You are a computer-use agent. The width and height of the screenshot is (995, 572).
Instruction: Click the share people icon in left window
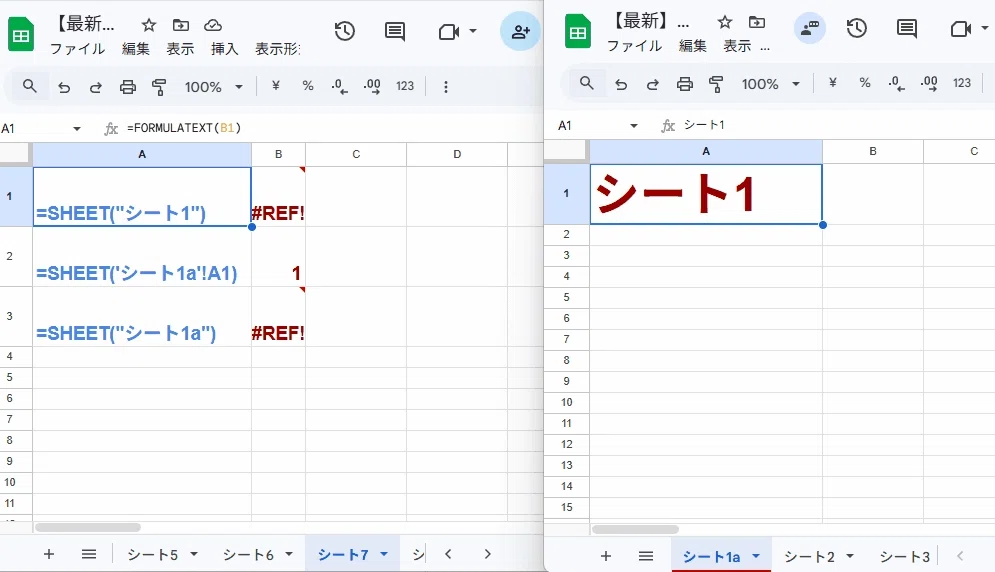[x=520, y=31]
